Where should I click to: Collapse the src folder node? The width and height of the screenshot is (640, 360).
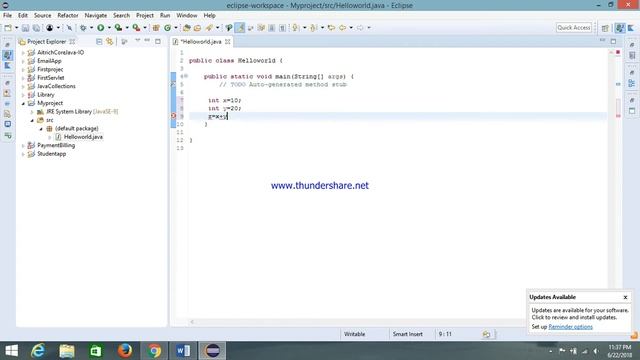click(x=32, y=120)
